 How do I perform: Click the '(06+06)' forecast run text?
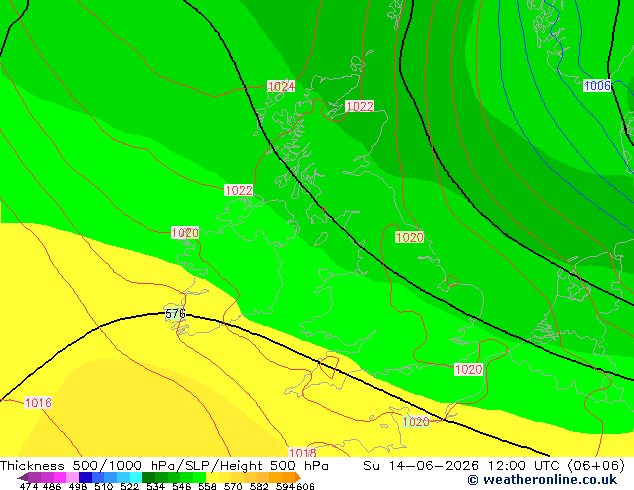(x=596, y=465)
